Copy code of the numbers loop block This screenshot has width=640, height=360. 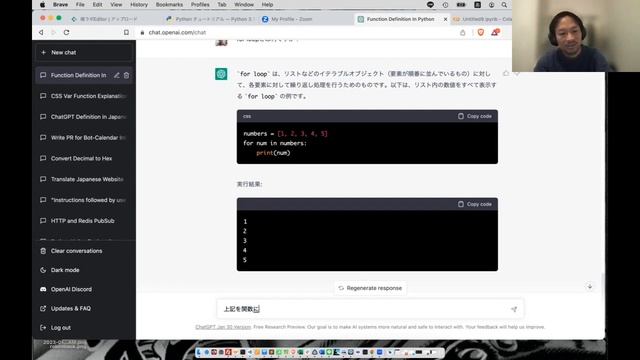475,116
